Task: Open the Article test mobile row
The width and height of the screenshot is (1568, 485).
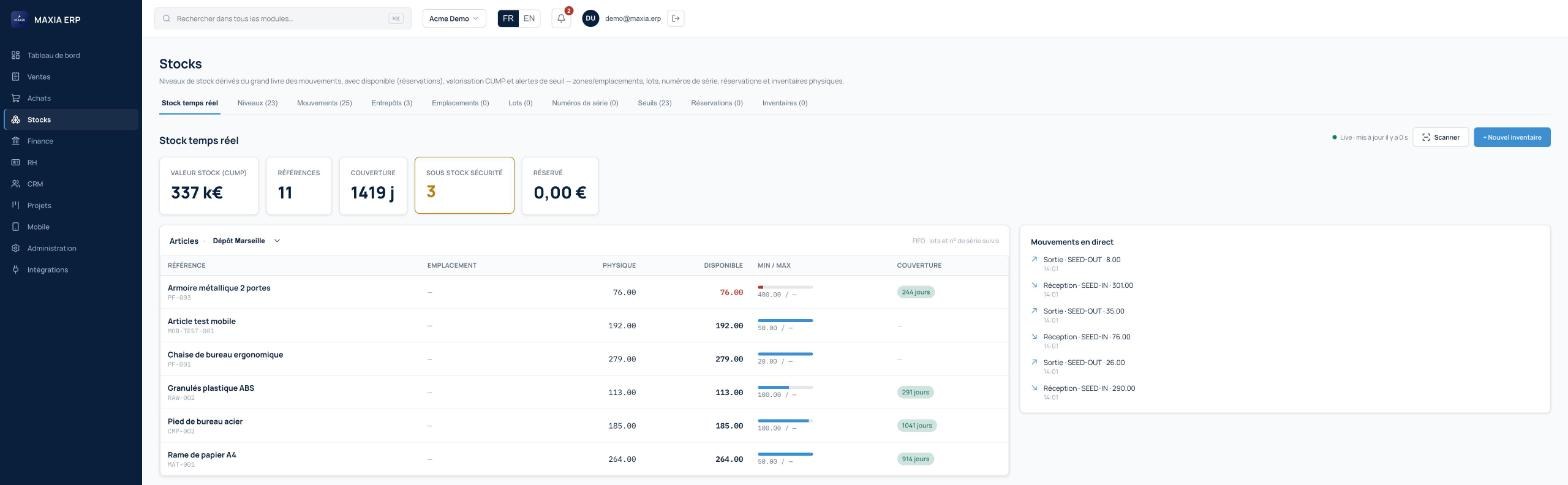Action: 584,326
